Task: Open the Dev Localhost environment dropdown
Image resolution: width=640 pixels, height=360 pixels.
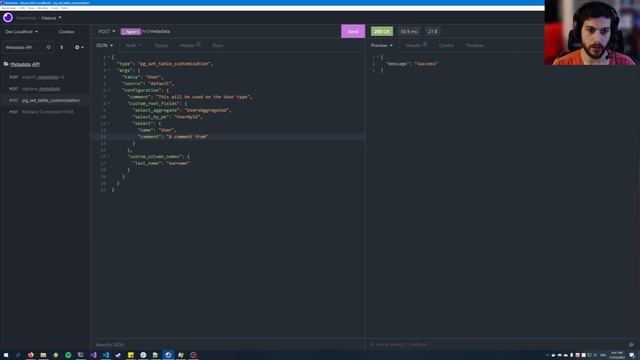Action: (21, 31)
